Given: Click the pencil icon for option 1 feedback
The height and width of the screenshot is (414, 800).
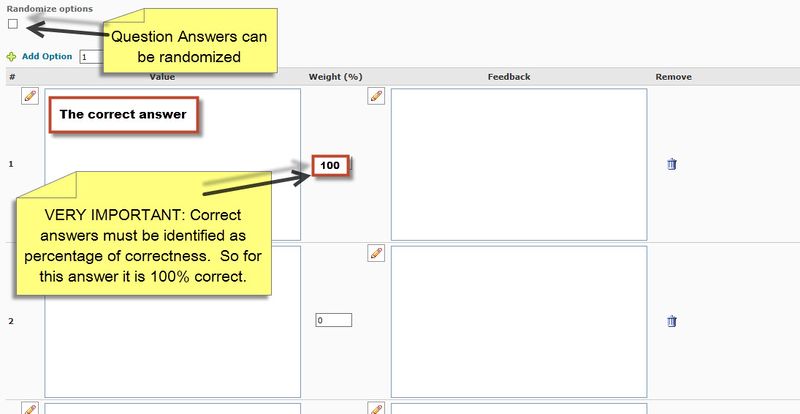Looking at the screenshot, I should click(376, 96).
